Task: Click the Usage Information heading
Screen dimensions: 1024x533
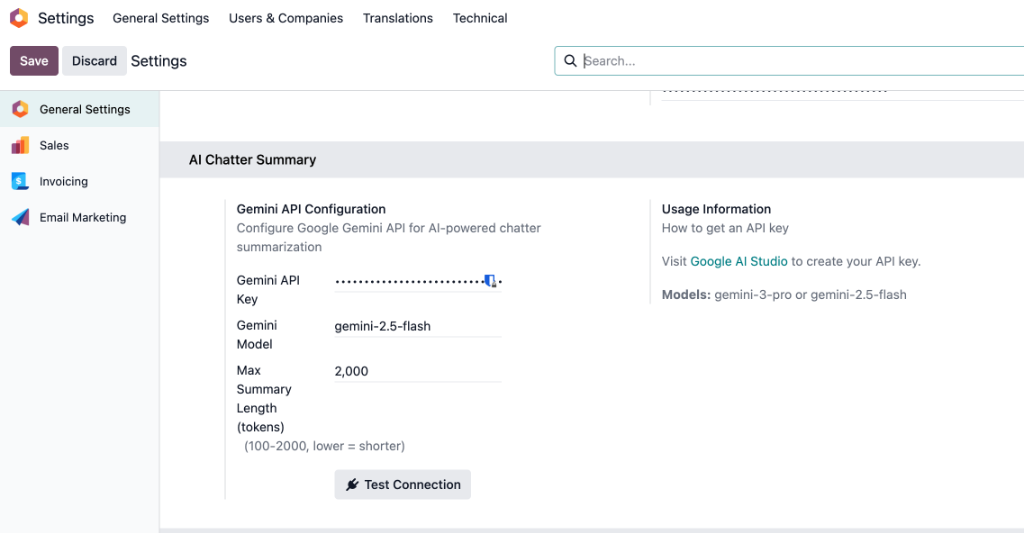Action: click(x=716, y=209)
